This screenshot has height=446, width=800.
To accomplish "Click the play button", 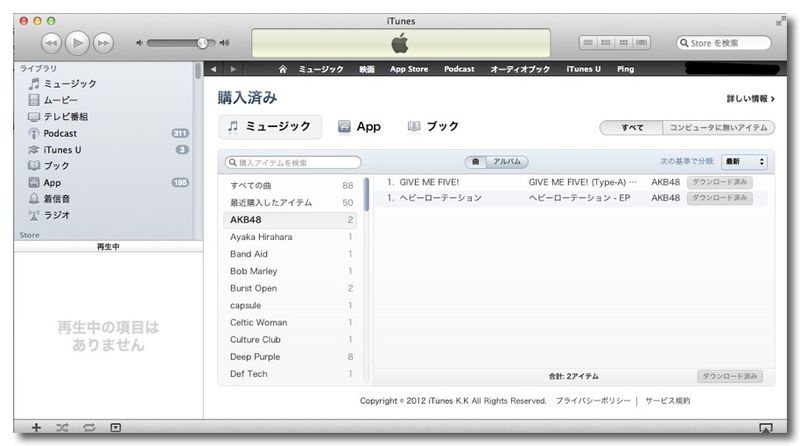I will click(x=77, y=43).
